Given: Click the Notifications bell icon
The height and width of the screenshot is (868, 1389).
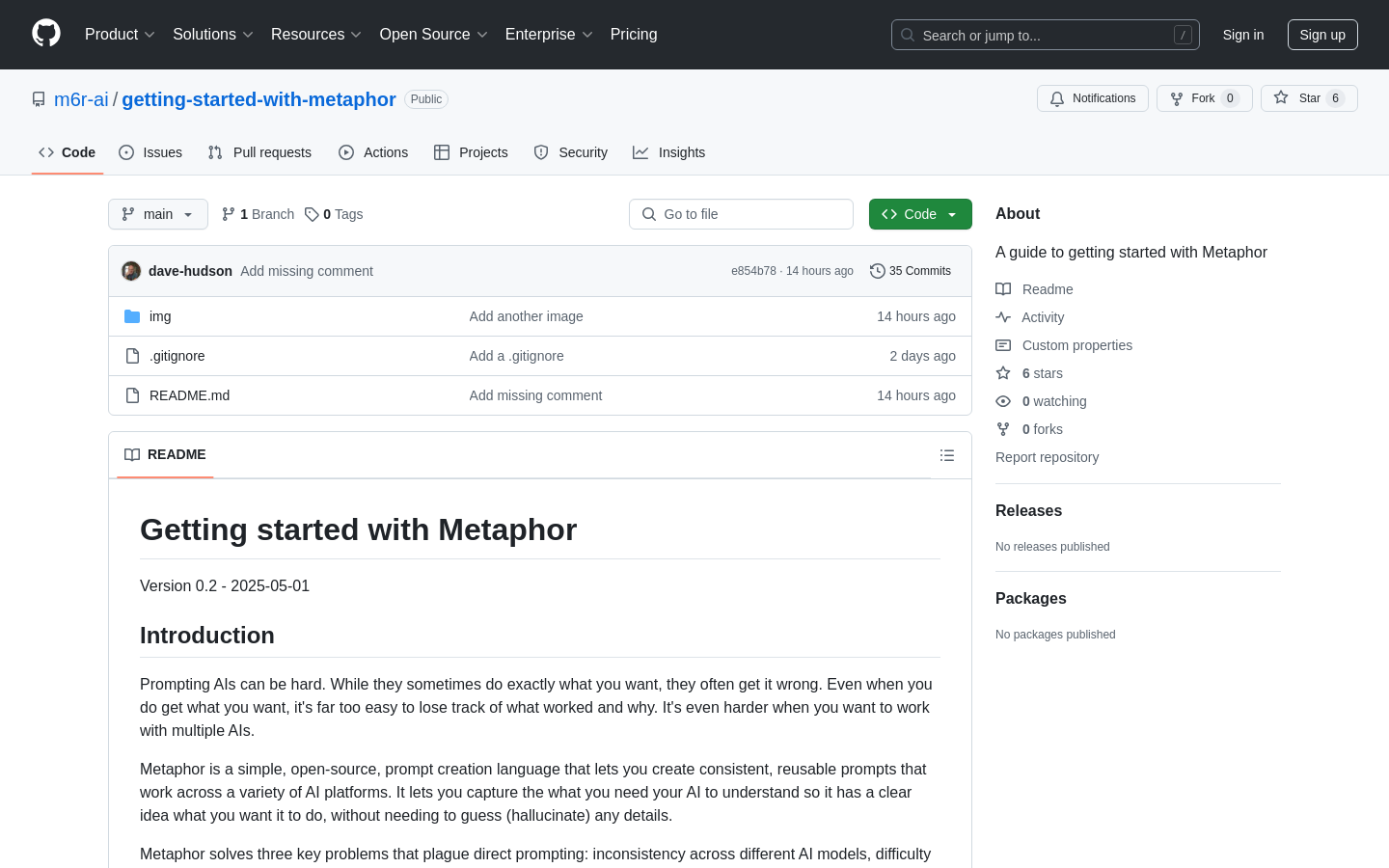Looking at the screenshot, I should pos(1057,98).
